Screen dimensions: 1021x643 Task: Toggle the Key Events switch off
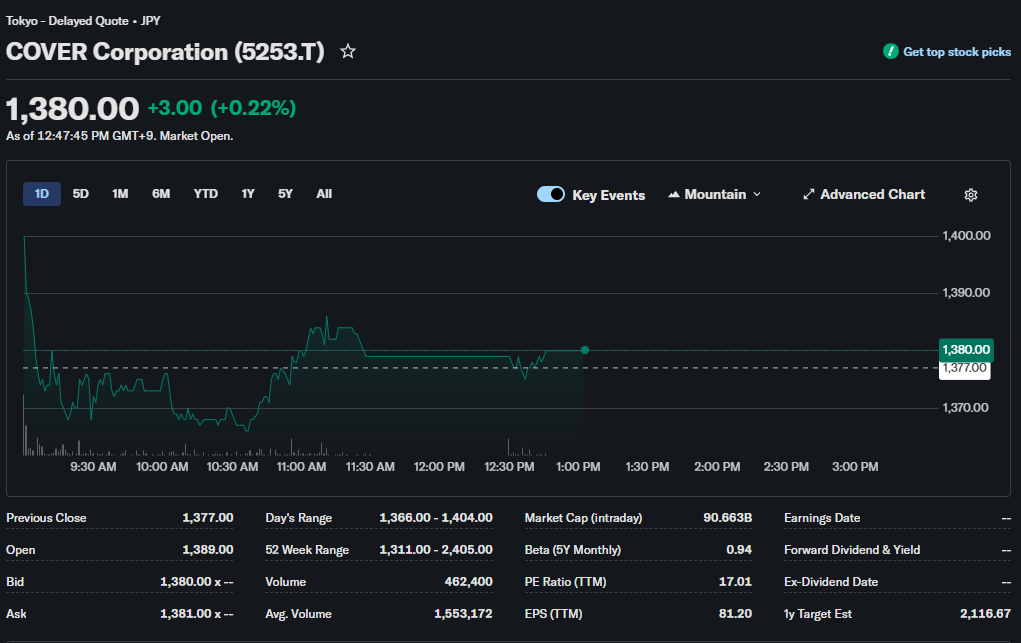click(551, 194)
